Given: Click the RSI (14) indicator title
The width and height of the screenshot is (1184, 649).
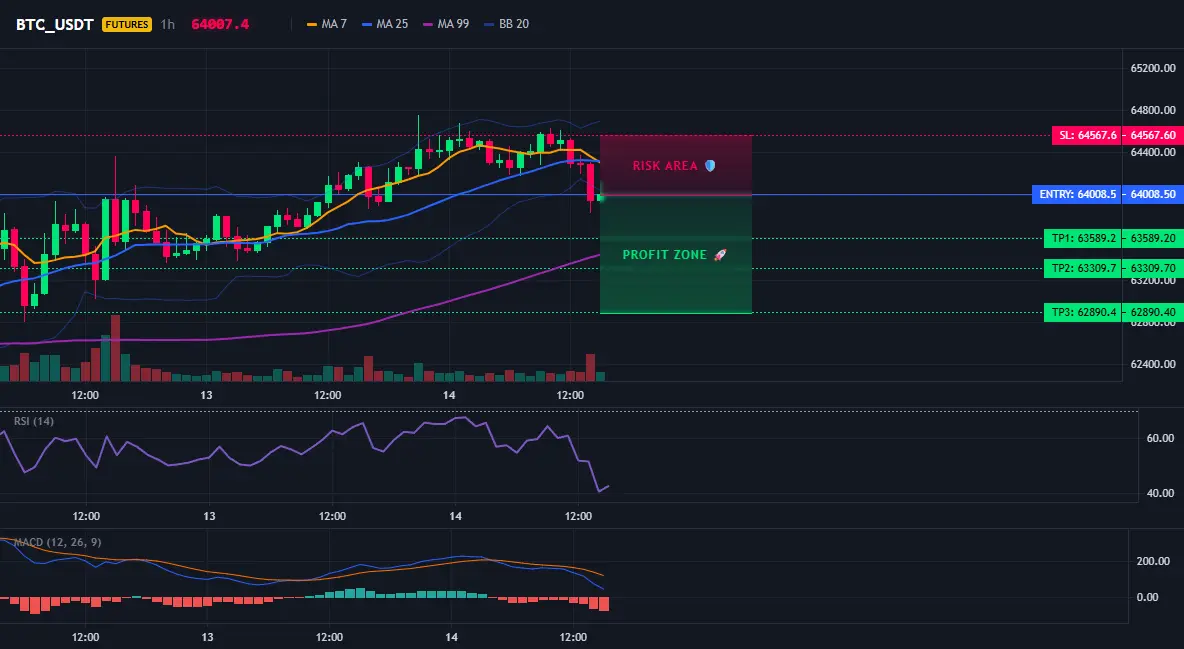Looking at the screenshot, I should click(34, 421).
